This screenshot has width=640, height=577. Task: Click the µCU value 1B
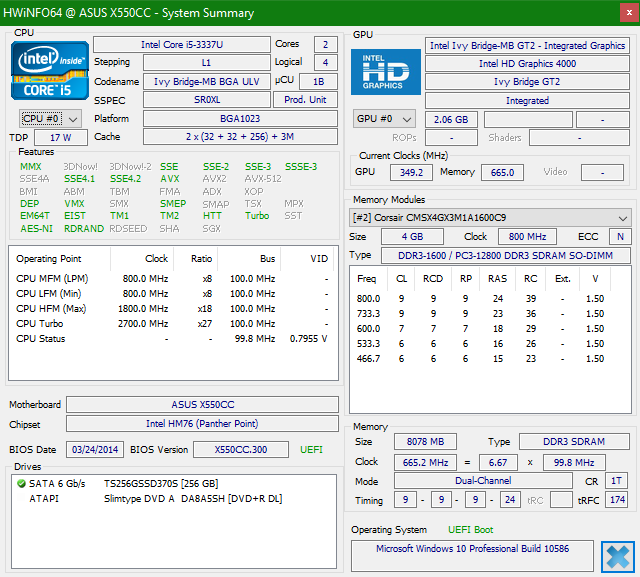(x=318, y=82)
